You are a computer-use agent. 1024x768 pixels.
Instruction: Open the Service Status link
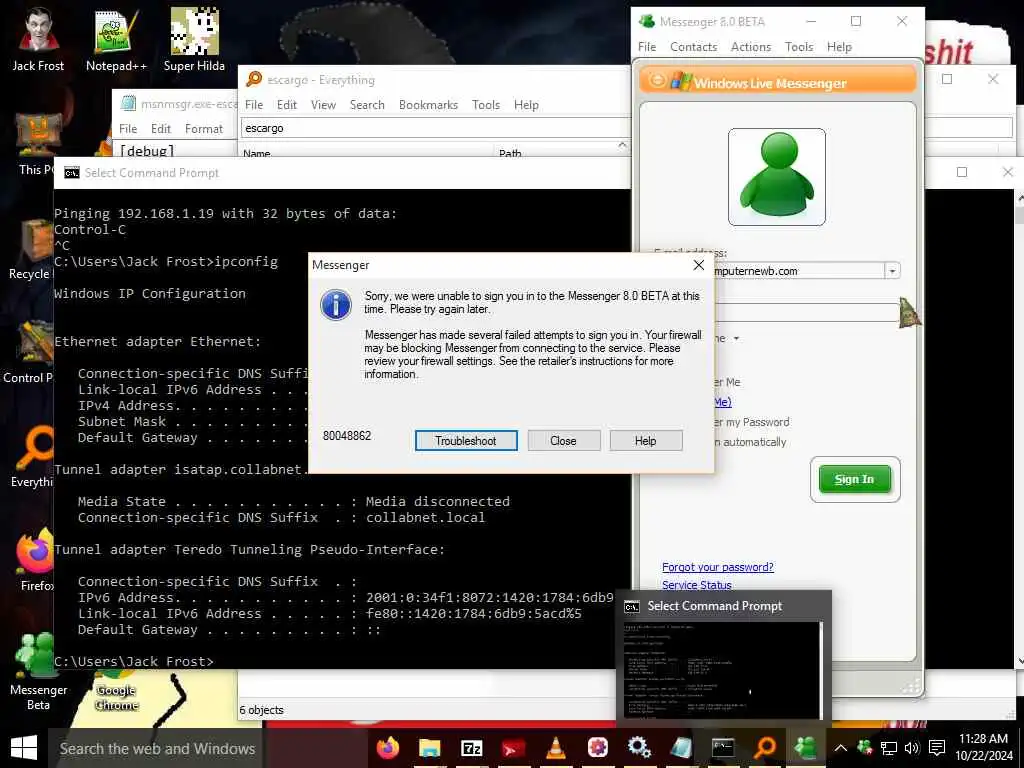[x=696, y=584]
